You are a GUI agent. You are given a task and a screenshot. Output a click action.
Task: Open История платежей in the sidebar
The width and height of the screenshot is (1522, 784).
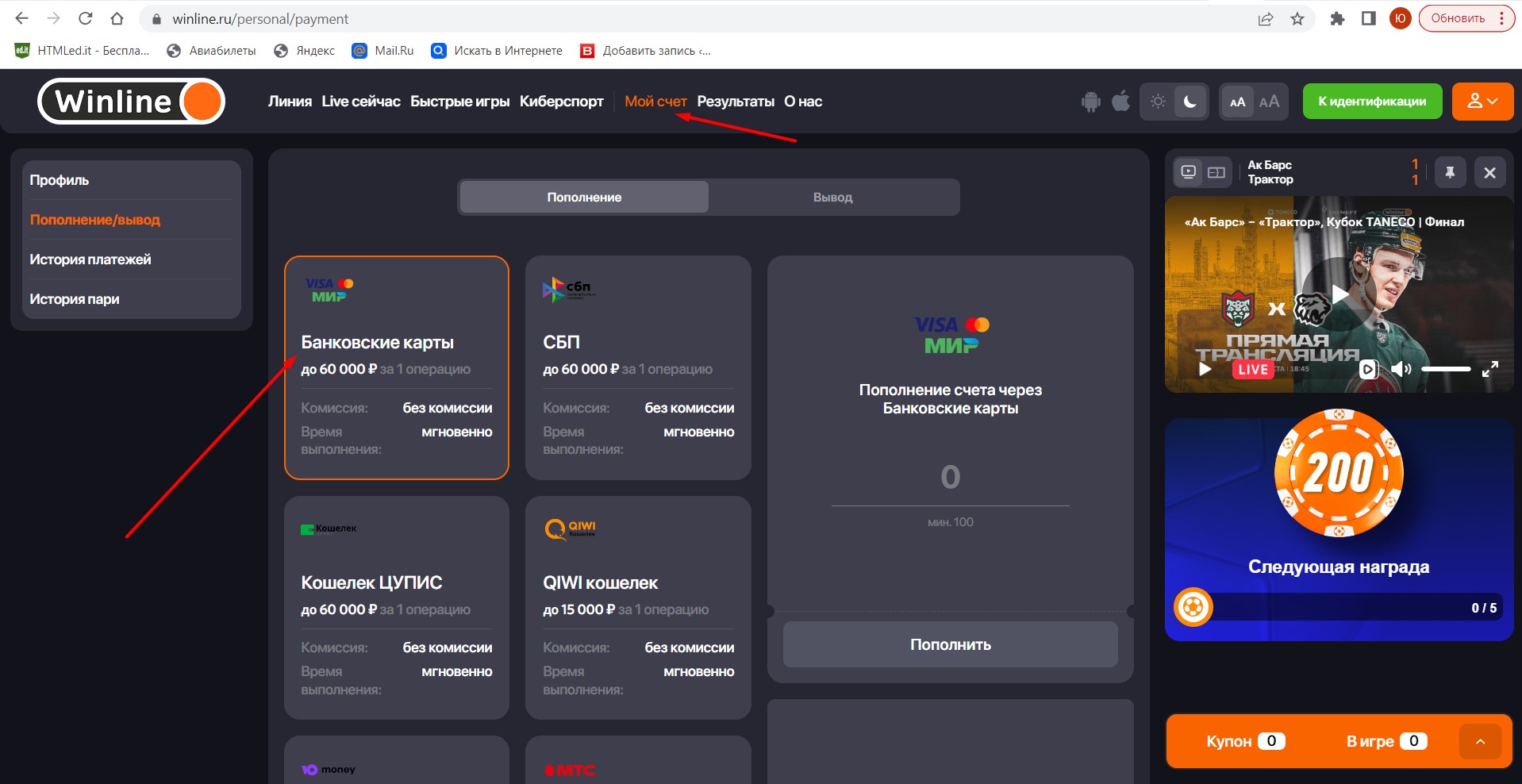[x=90, y=259]
